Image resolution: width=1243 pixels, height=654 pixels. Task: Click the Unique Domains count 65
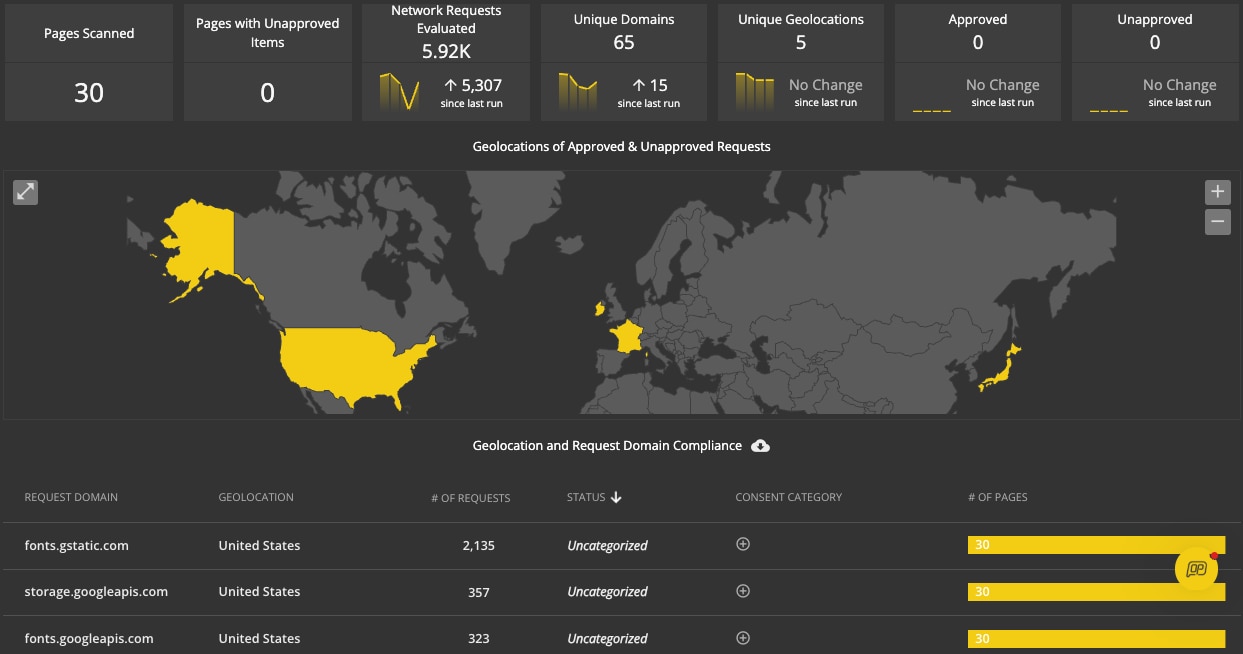[x=624, y=42]
